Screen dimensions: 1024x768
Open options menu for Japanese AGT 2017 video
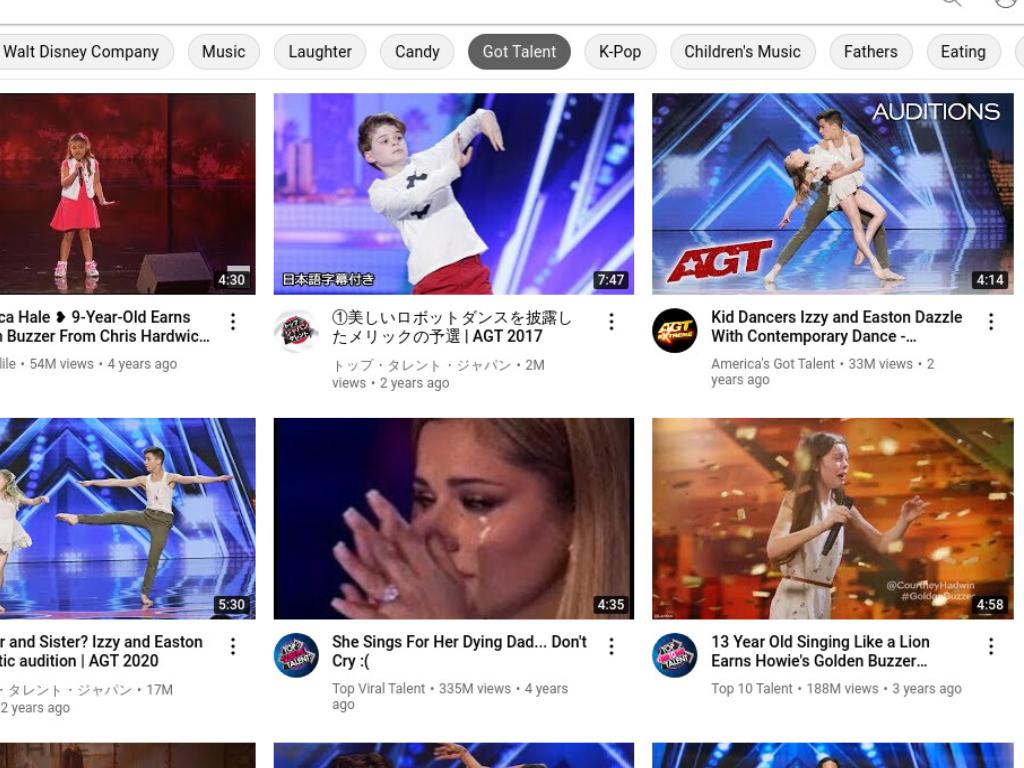point(611,321)
